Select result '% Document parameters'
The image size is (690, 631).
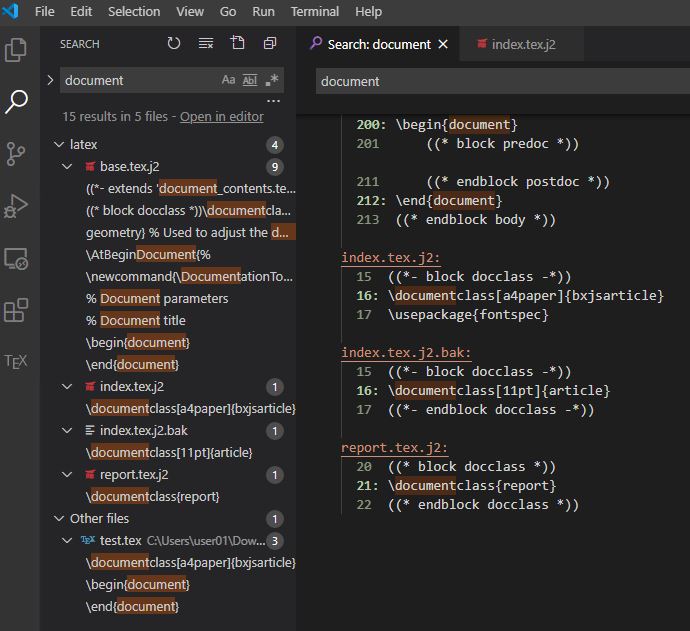(x=157, y=298)
